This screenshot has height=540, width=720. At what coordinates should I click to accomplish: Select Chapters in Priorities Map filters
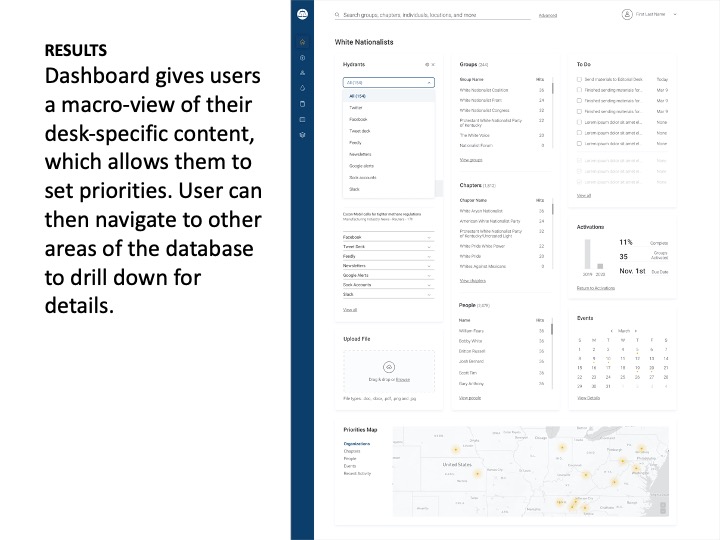tap(352, 451)
